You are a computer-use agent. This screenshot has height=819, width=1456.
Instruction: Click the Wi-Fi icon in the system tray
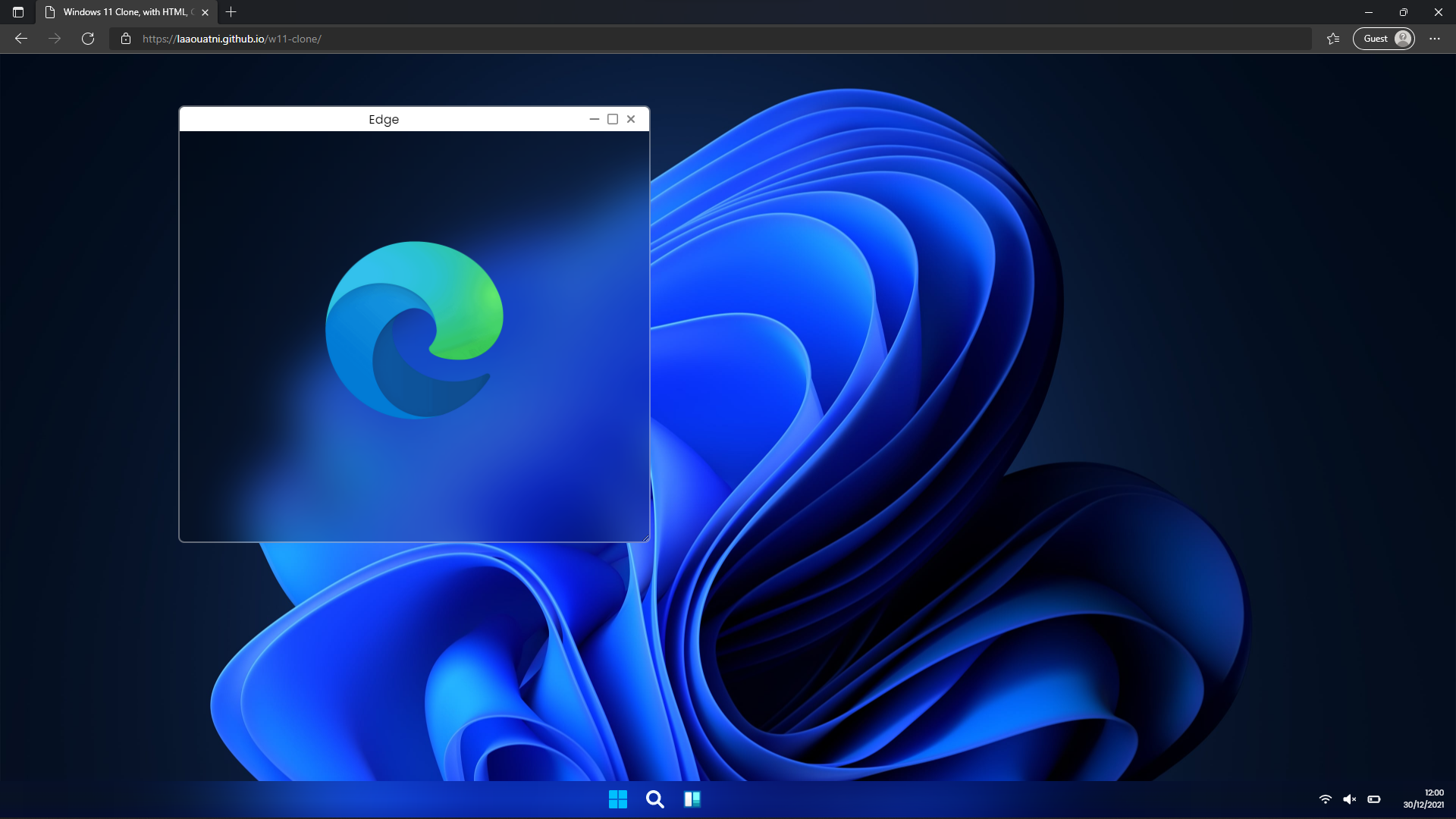(1325, 799)
